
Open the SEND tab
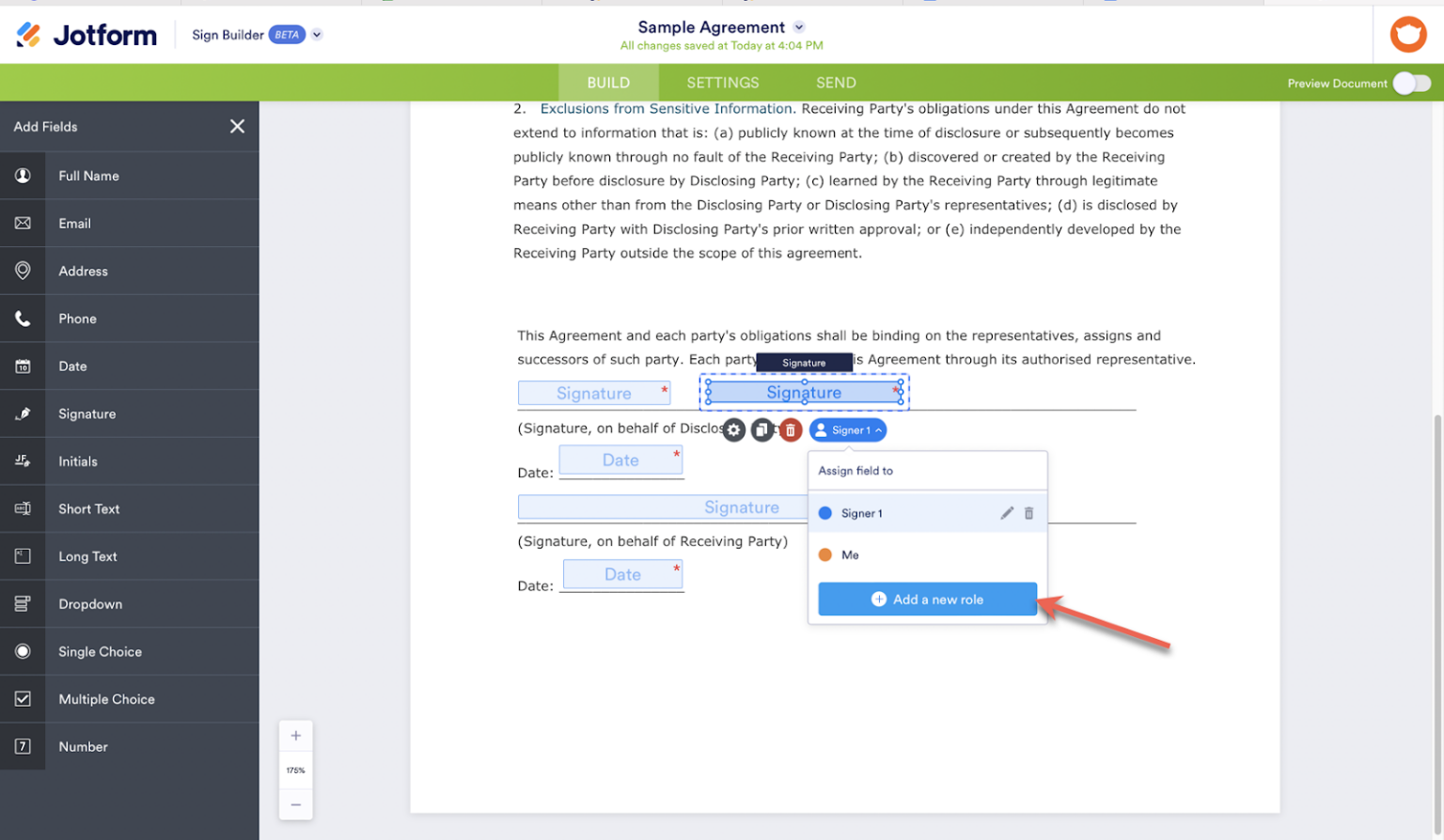(835, 82)
